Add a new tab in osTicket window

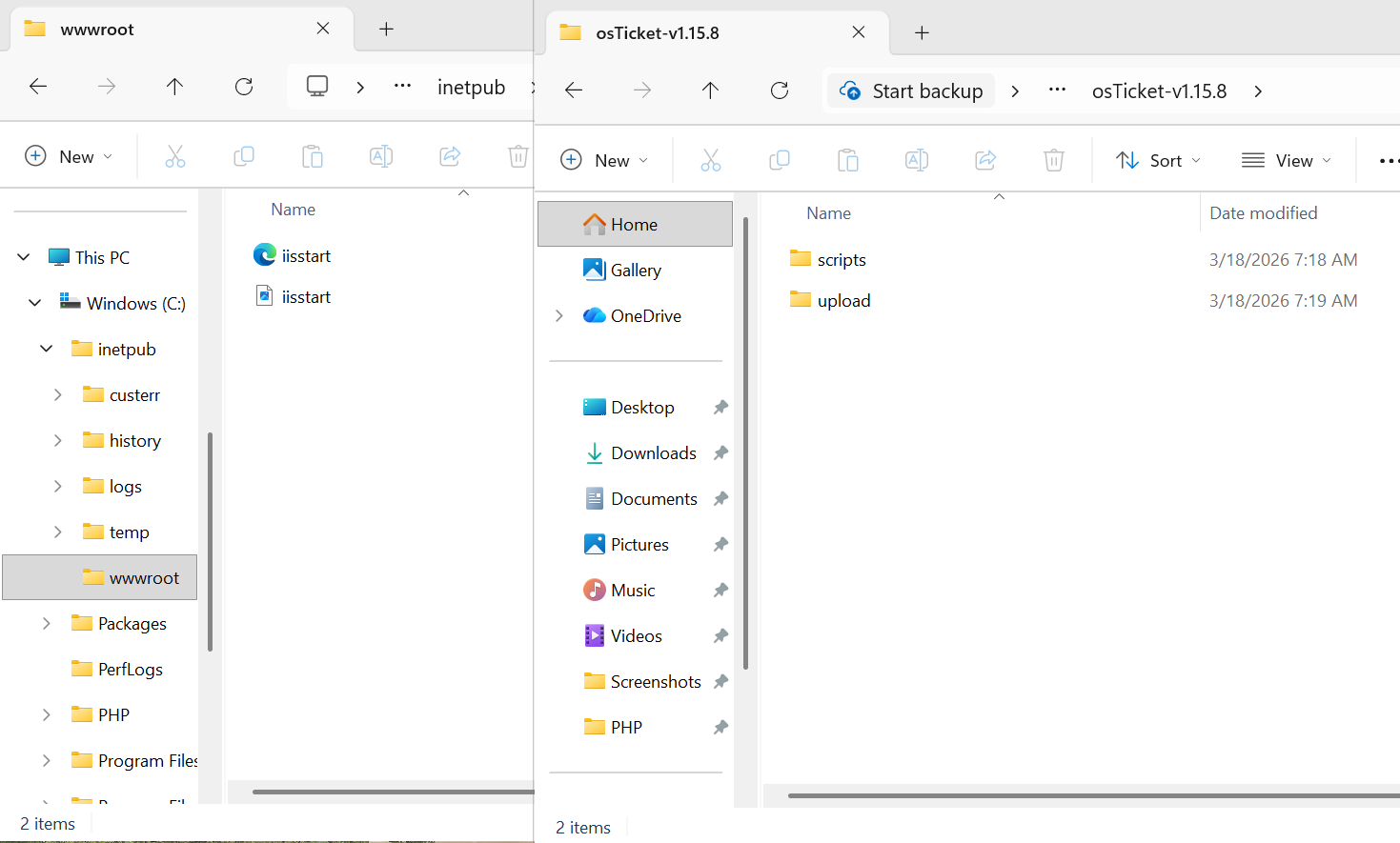click(x=922, y=32)
